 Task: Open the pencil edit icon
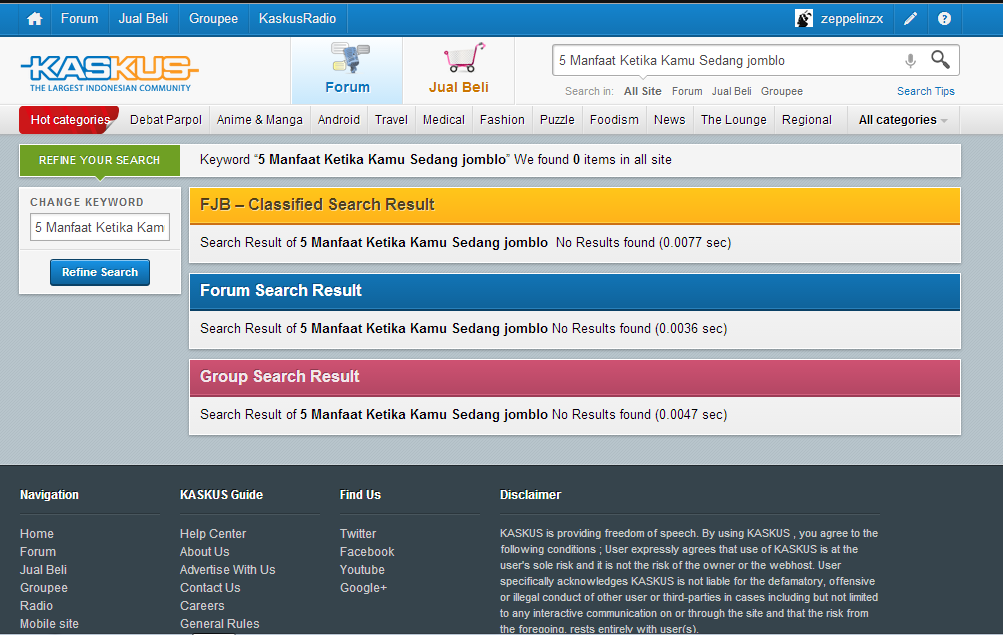pyautogui.click(x=910, y=19)
